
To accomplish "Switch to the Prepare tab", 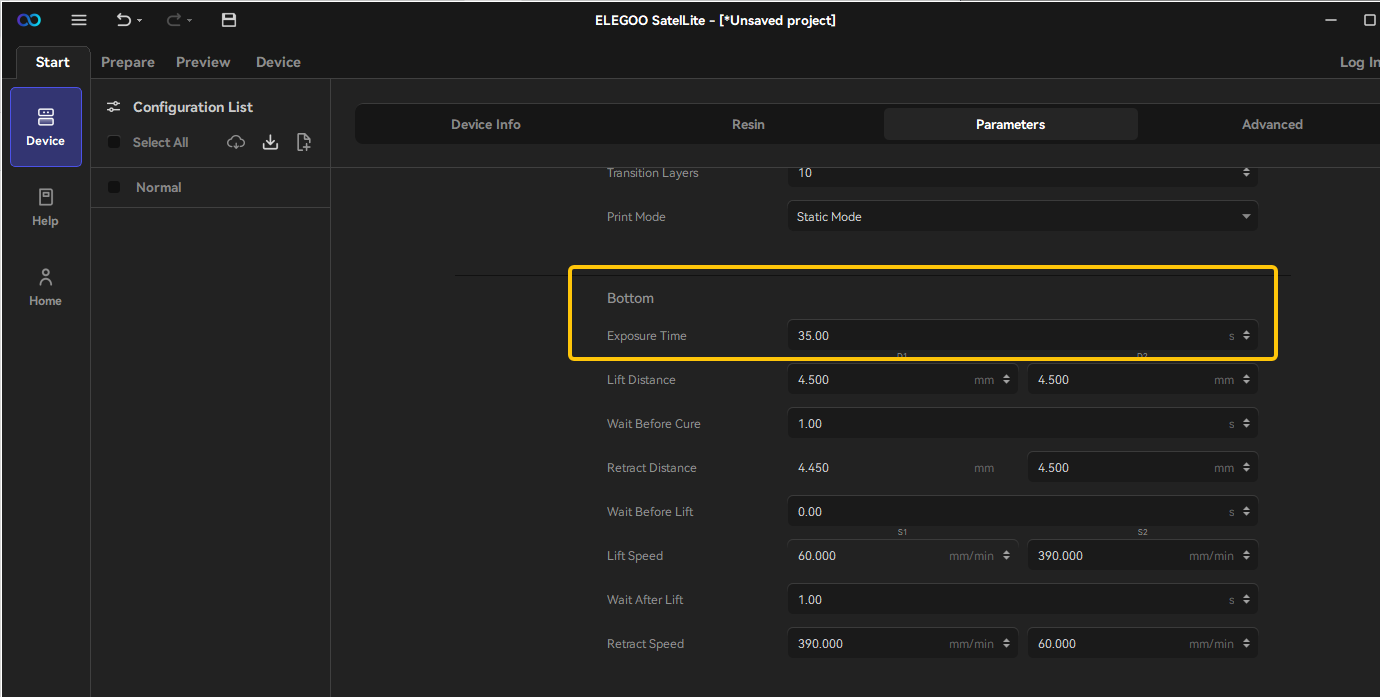I will click(x=128, y=62).
